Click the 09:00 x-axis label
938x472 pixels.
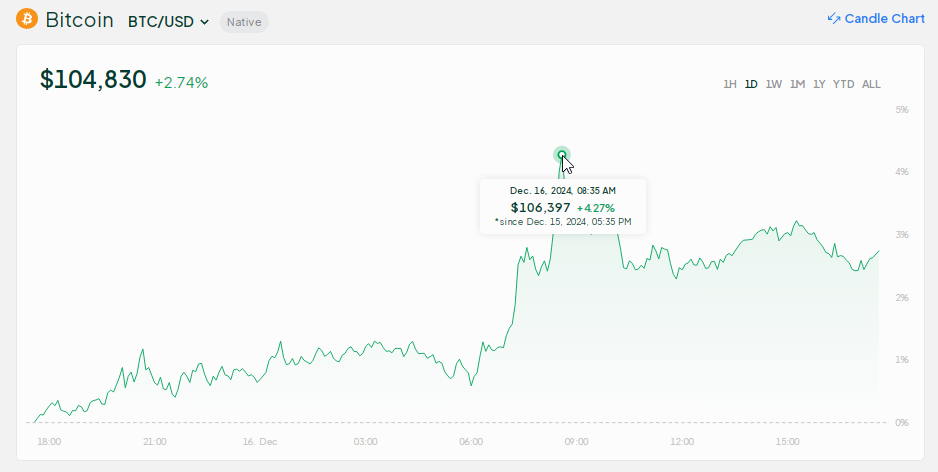(576, 441)
